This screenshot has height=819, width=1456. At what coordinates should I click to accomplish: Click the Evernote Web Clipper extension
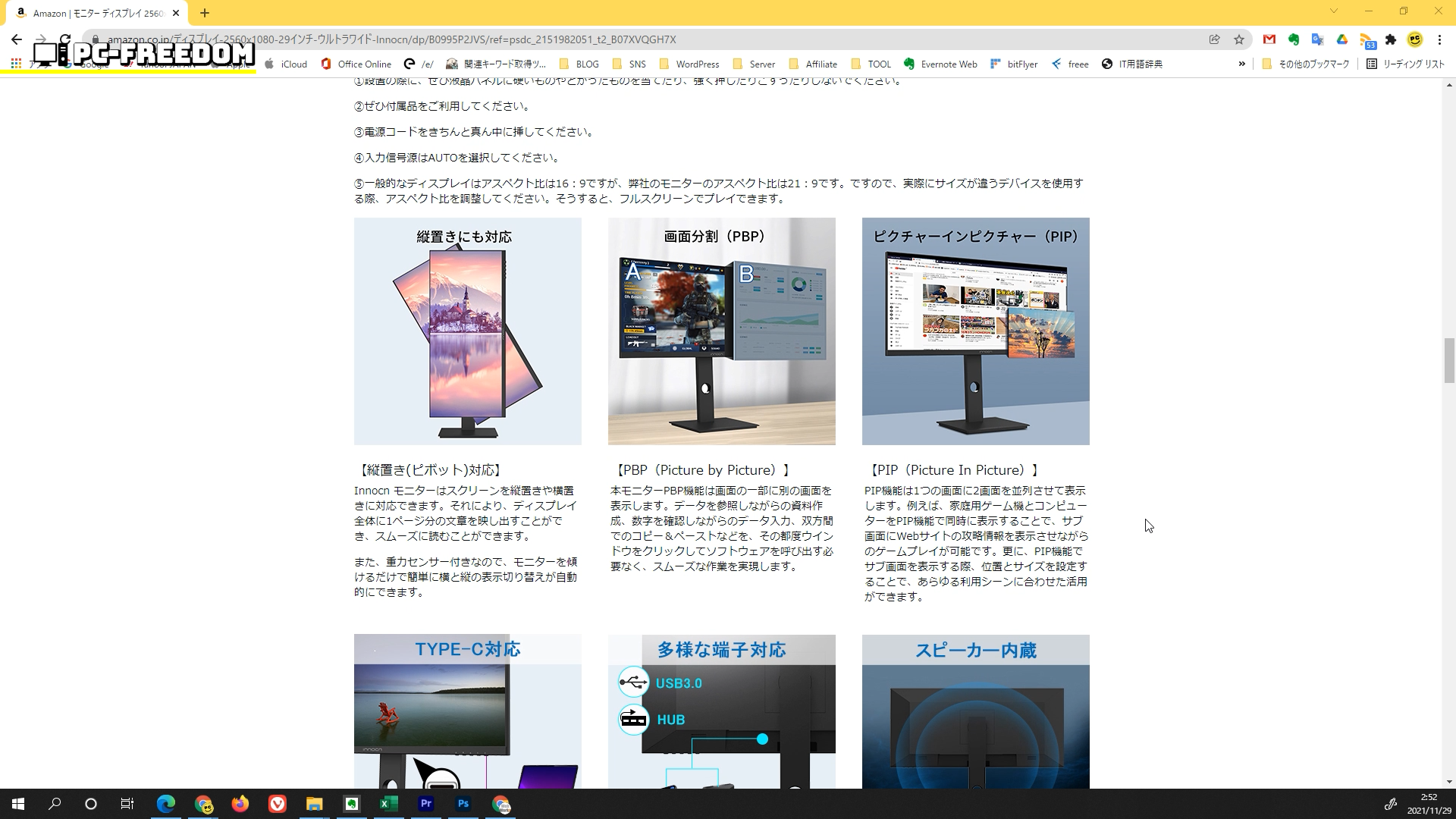point(1294,39)
